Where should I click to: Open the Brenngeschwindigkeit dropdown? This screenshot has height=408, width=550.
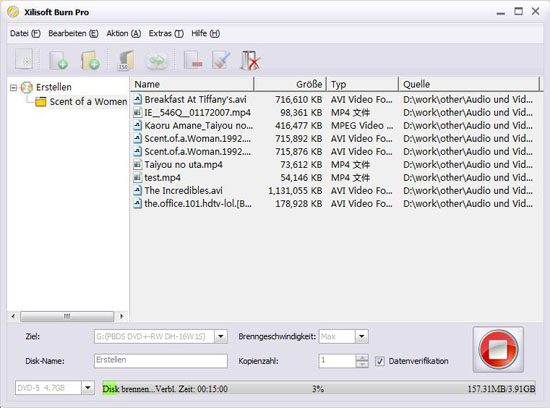[x=362, y=336]
